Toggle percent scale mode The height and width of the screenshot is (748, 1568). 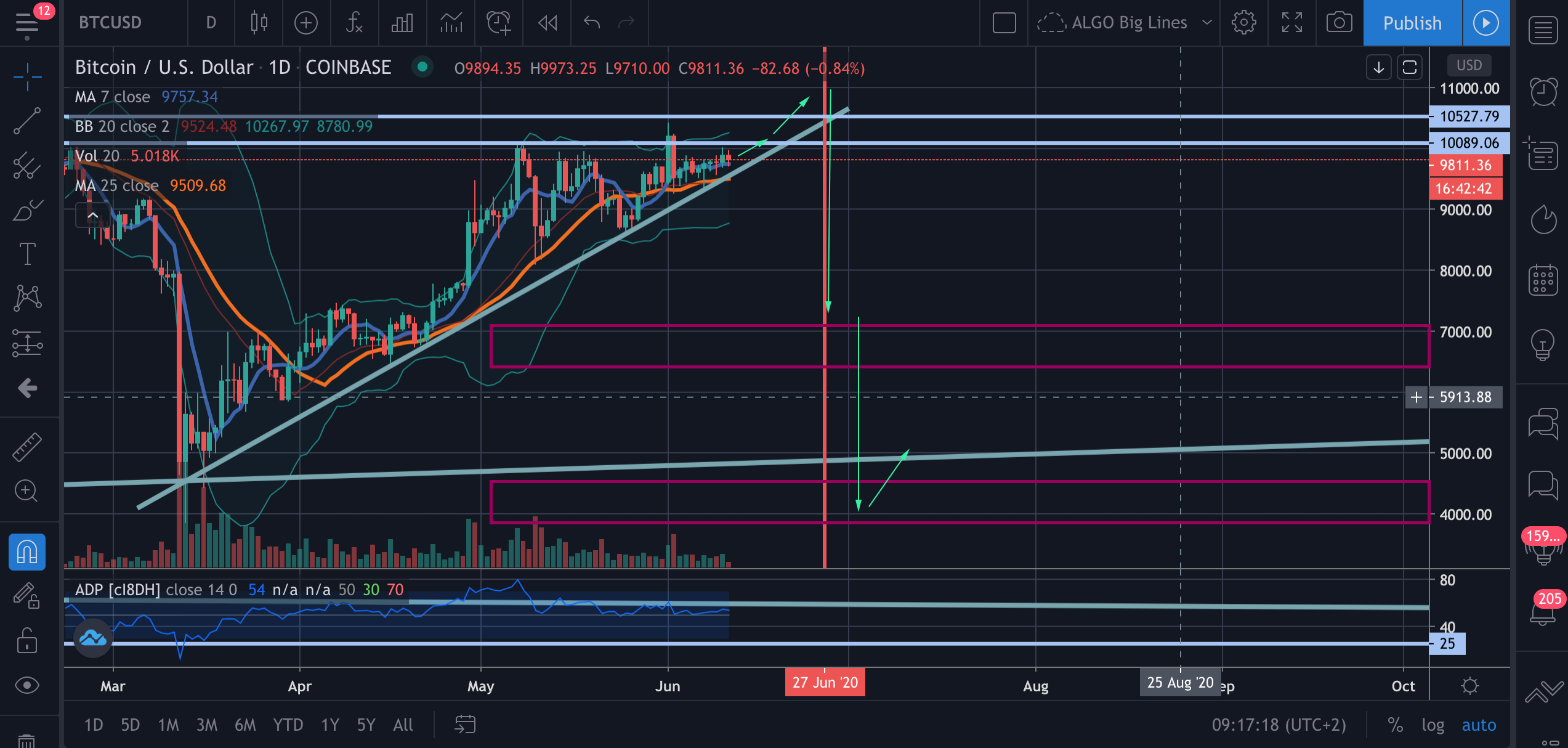[x=1395, y=725]
